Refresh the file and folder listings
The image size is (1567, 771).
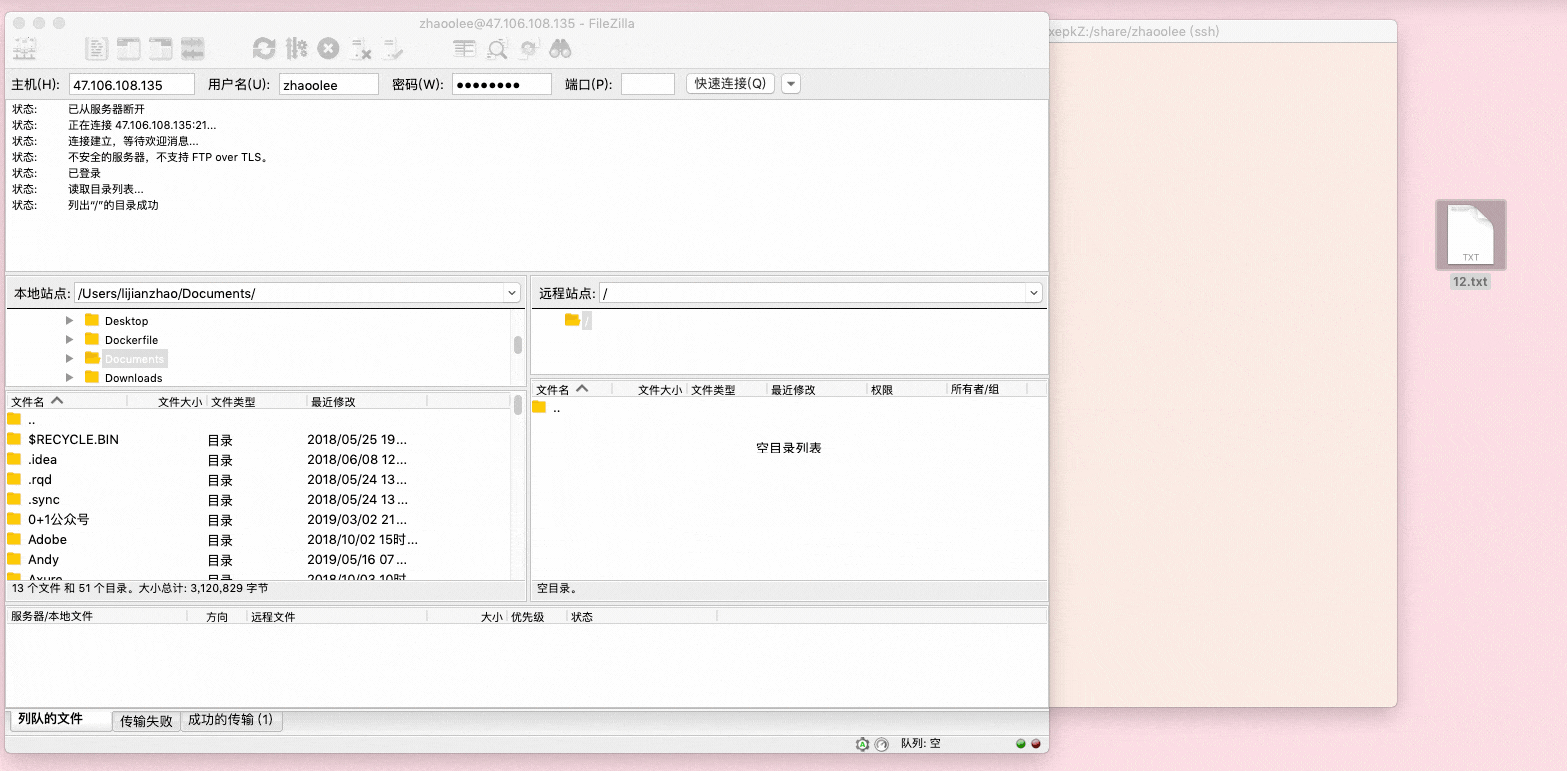pyautogui.click(x=264, y=47)
